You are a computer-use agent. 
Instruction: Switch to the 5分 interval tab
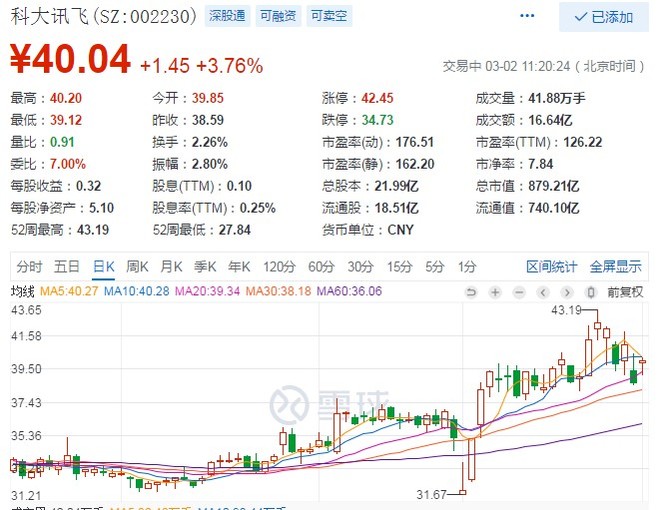tap(435, 267)
